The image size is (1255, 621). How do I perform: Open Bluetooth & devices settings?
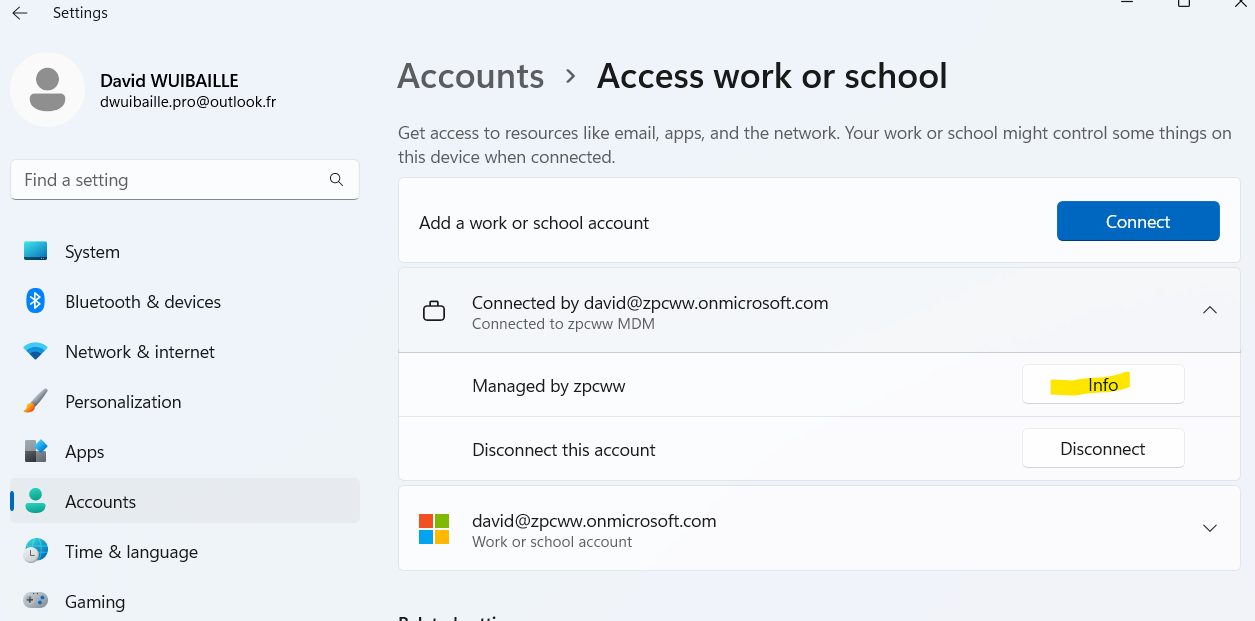185,302
